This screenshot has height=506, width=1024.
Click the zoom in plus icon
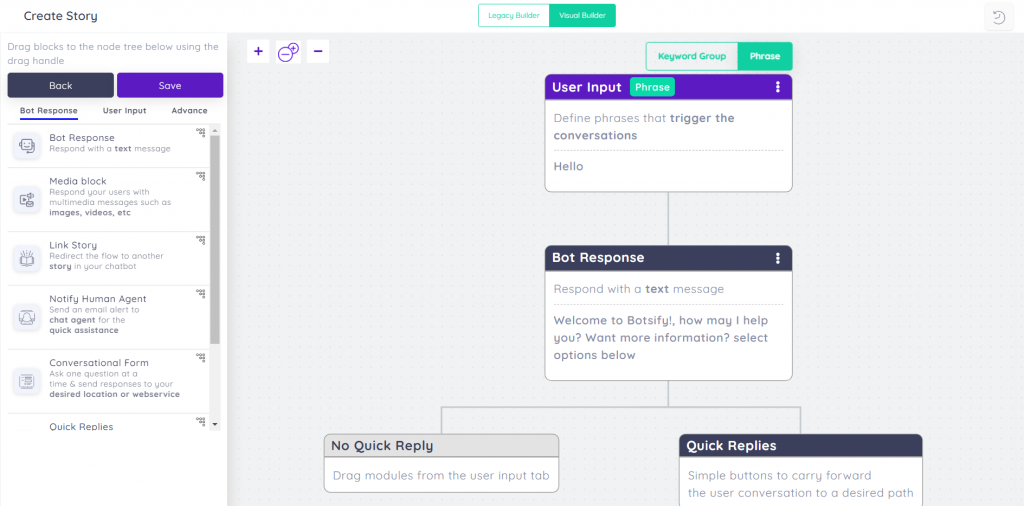(x=258, y=52)
